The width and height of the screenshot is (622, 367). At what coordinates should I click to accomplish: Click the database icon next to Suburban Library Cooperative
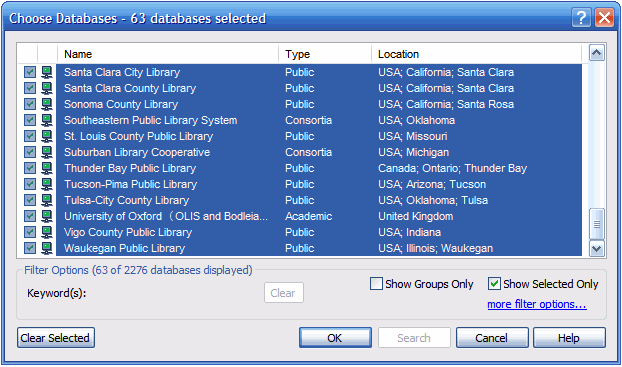(47, 152)
